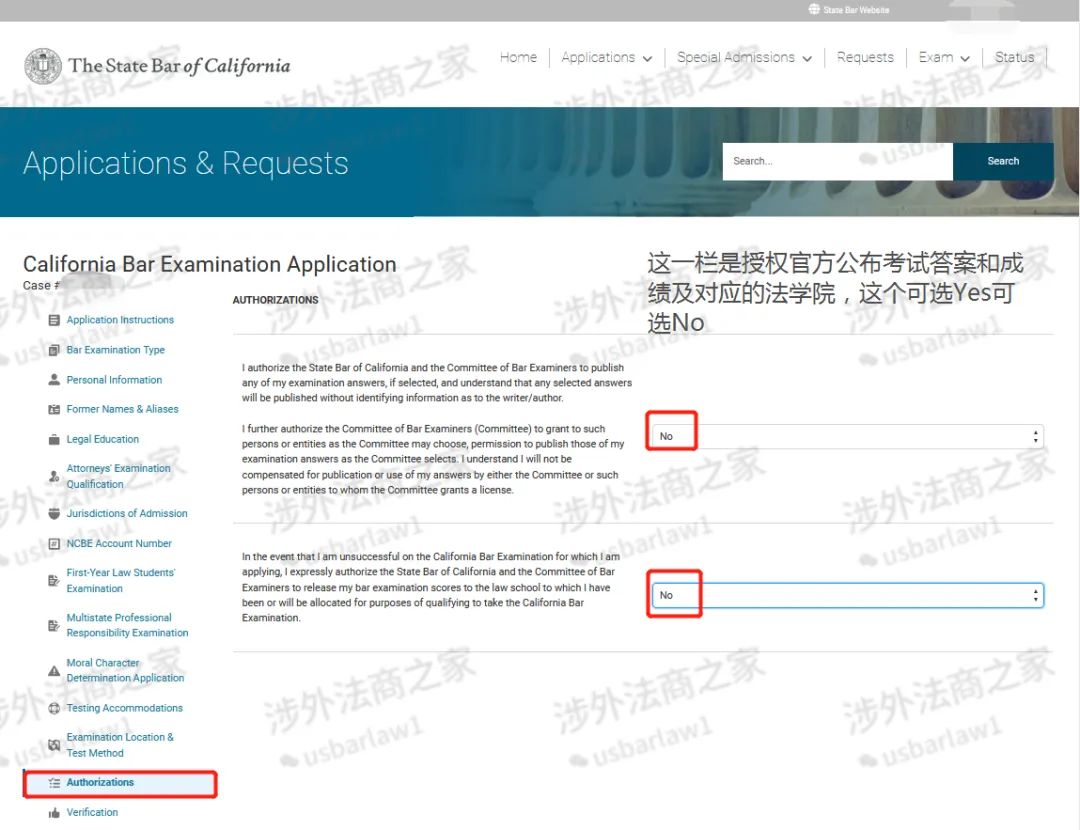The image size is (1080, 830).
Task: Click the Application Instructions sidebar icon
Action: point(54,320)
